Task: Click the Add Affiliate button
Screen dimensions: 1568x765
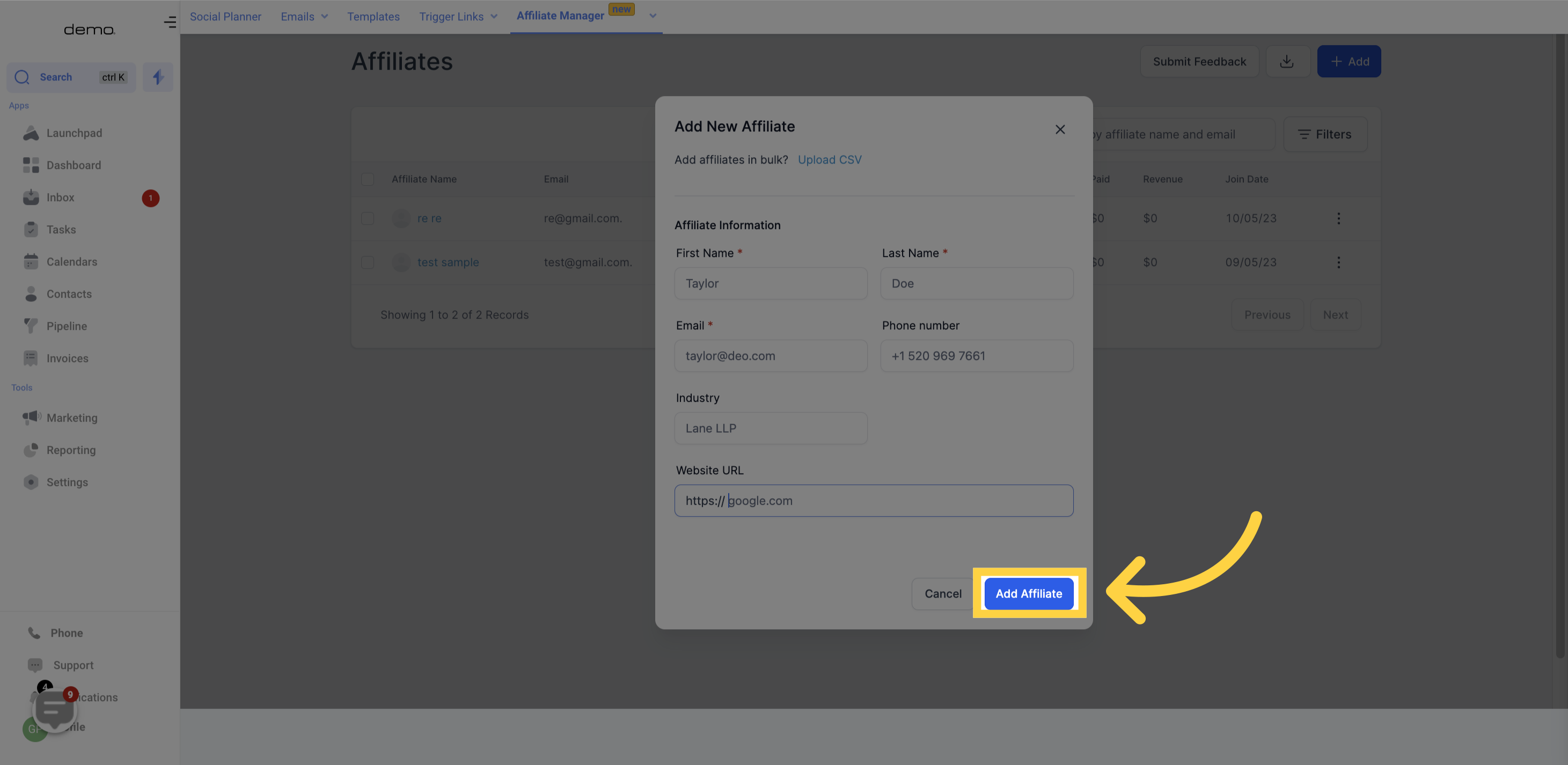Action: click(x=1029, y=593)
